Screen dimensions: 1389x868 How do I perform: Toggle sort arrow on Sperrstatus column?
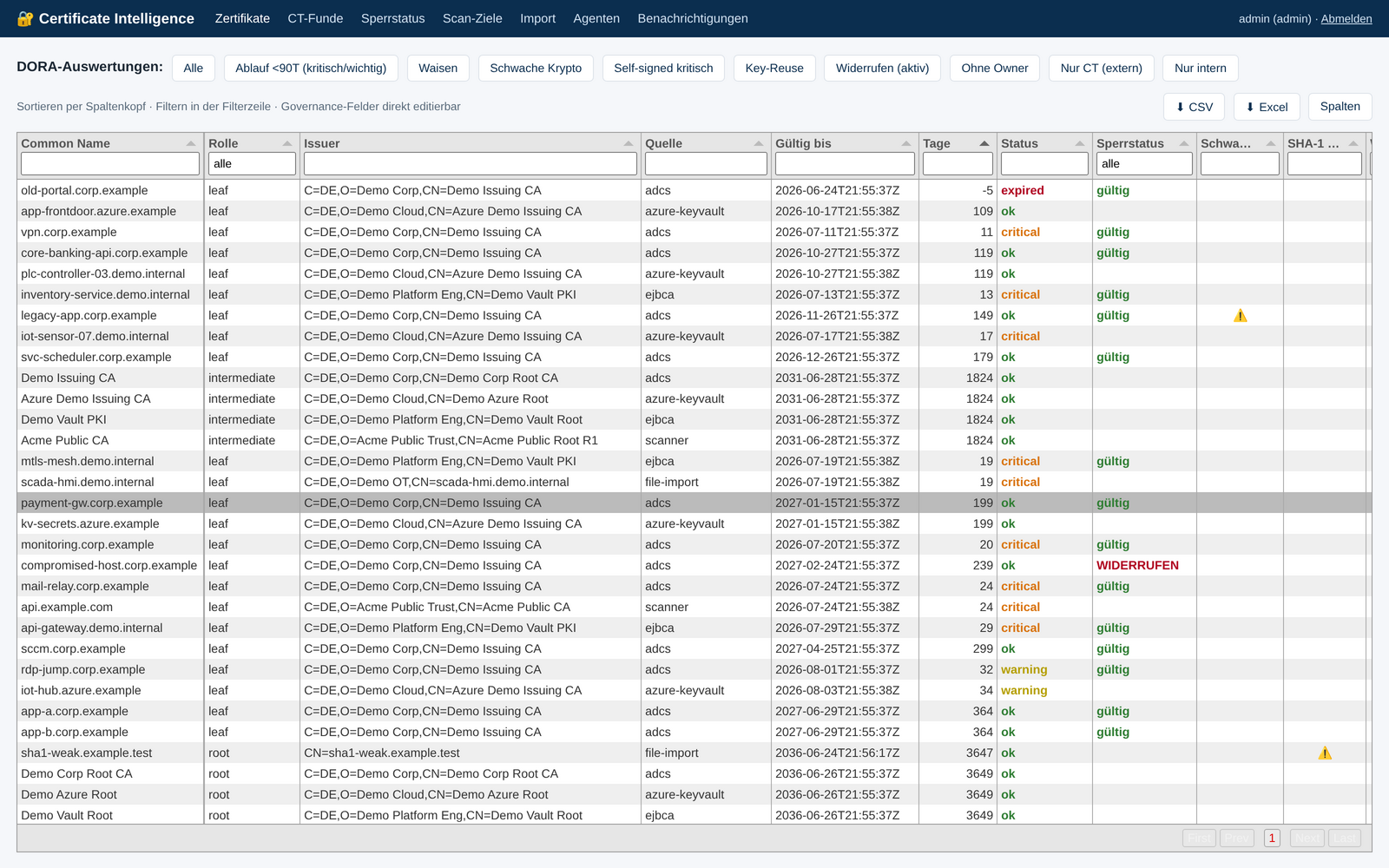point(1184,143)
